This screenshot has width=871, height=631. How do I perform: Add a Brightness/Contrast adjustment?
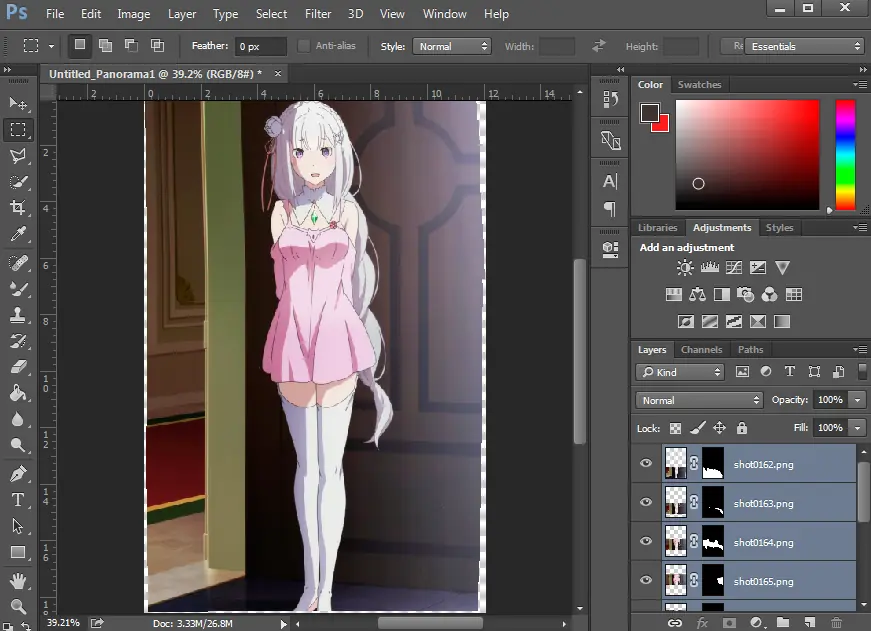tap(685, 268)
